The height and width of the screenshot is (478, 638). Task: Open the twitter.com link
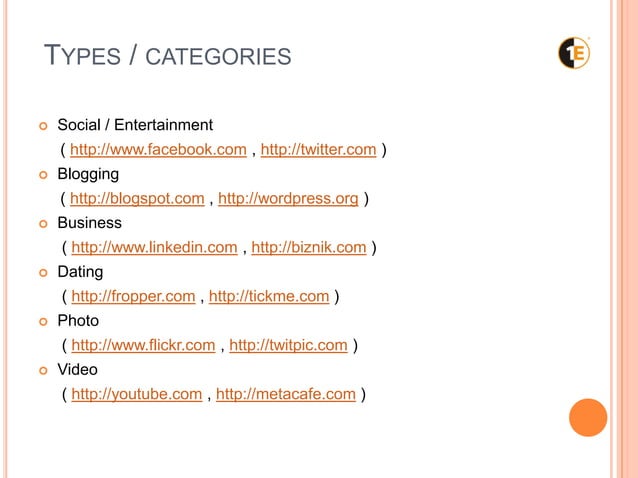[318, 150]
